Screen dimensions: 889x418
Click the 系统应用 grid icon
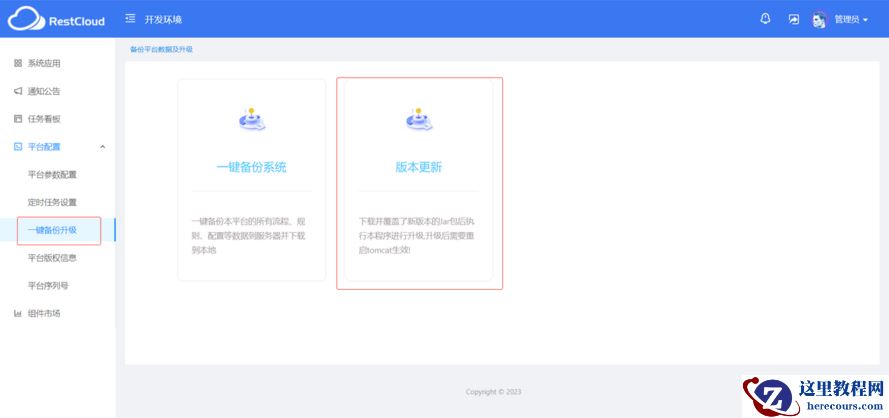coord(18,63)
